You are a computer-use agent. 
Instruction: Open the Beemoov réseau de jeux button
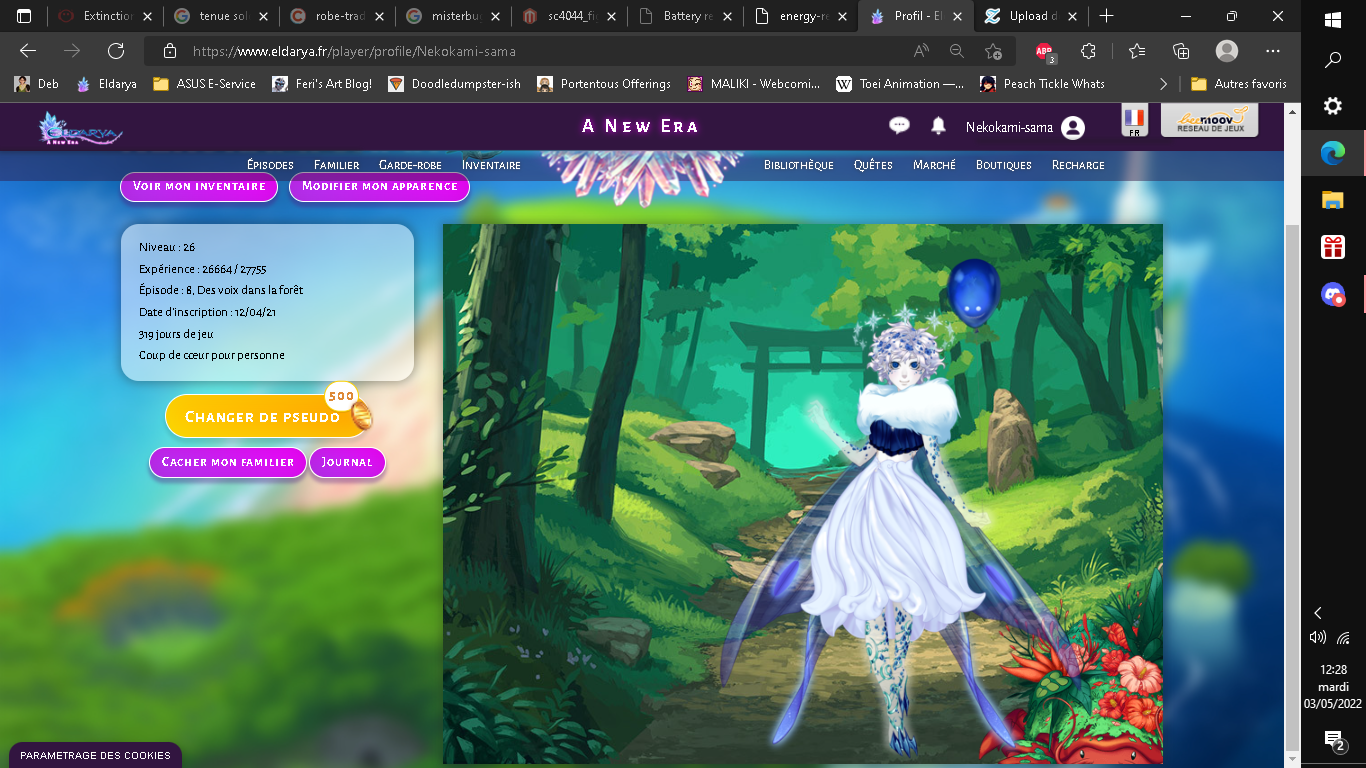[1209, 121]
